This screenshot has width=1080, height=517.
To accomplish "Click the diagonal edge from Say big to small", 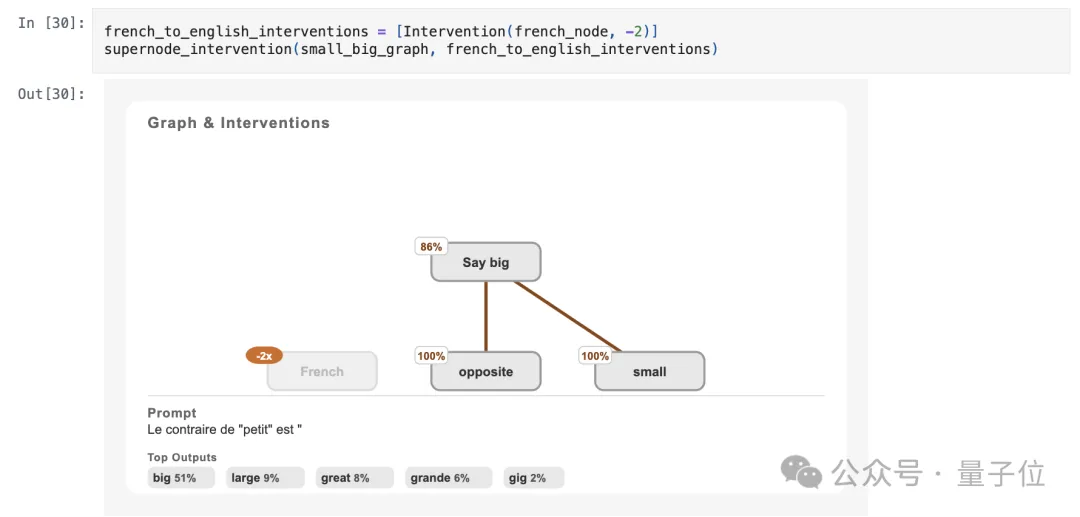I will 567,316.
